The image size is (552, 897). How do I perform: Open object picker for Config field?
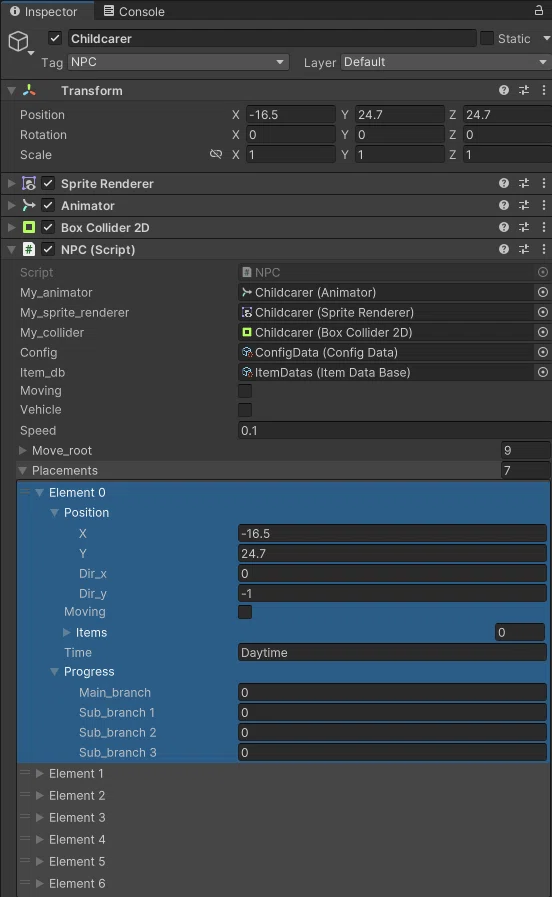click(x=542, y=352)
